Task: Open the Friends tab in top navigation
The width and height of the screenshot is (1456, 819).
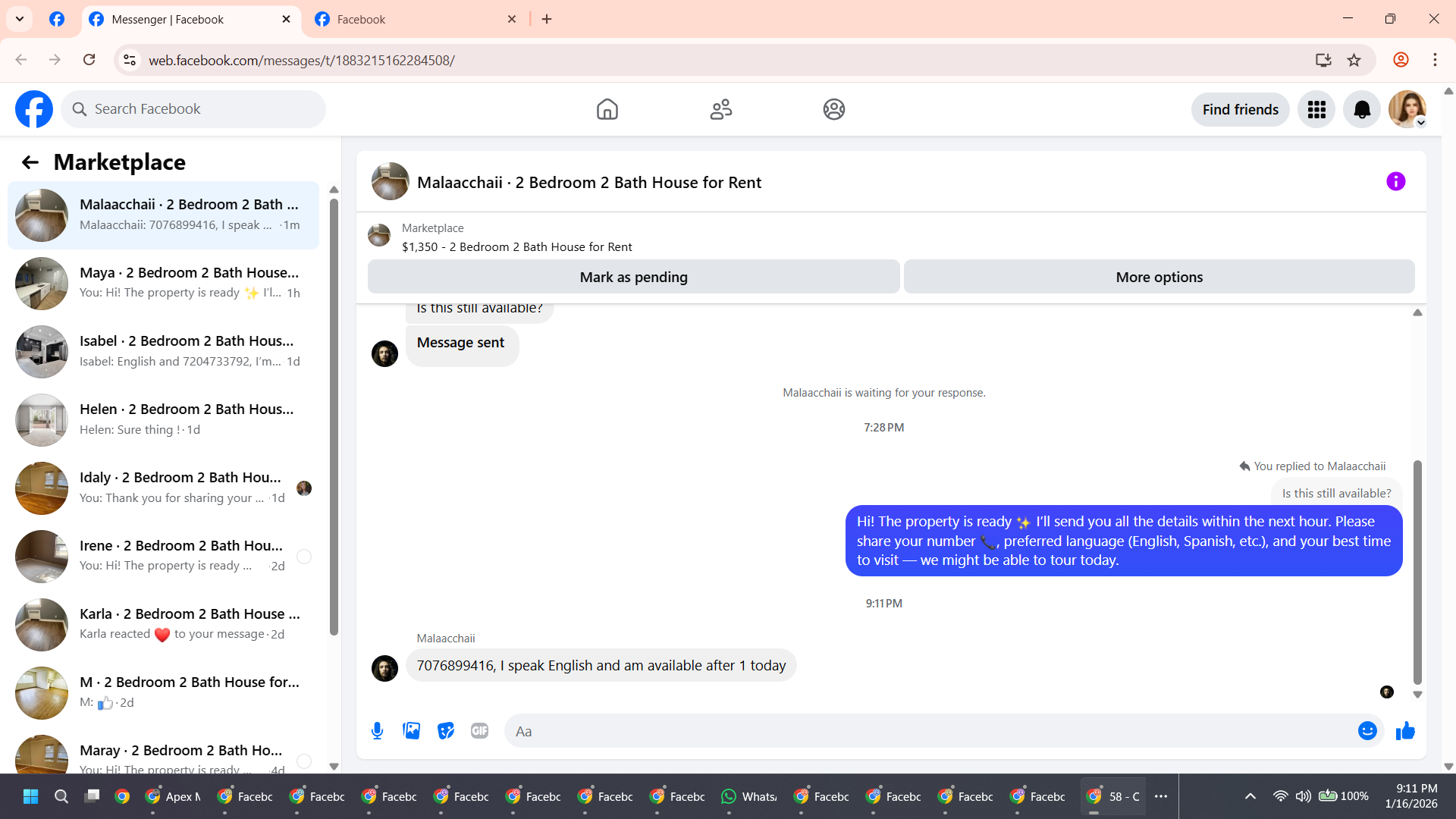Action: point(720,110)
